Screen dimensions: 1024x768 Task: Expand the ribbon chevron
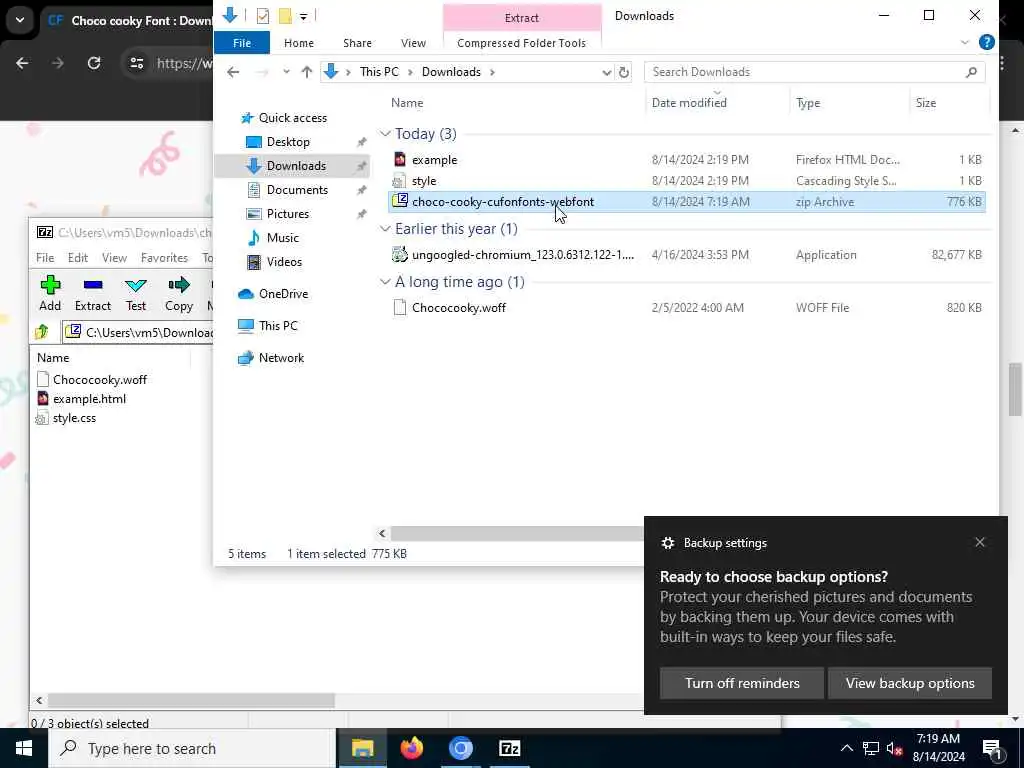(965, 42)
